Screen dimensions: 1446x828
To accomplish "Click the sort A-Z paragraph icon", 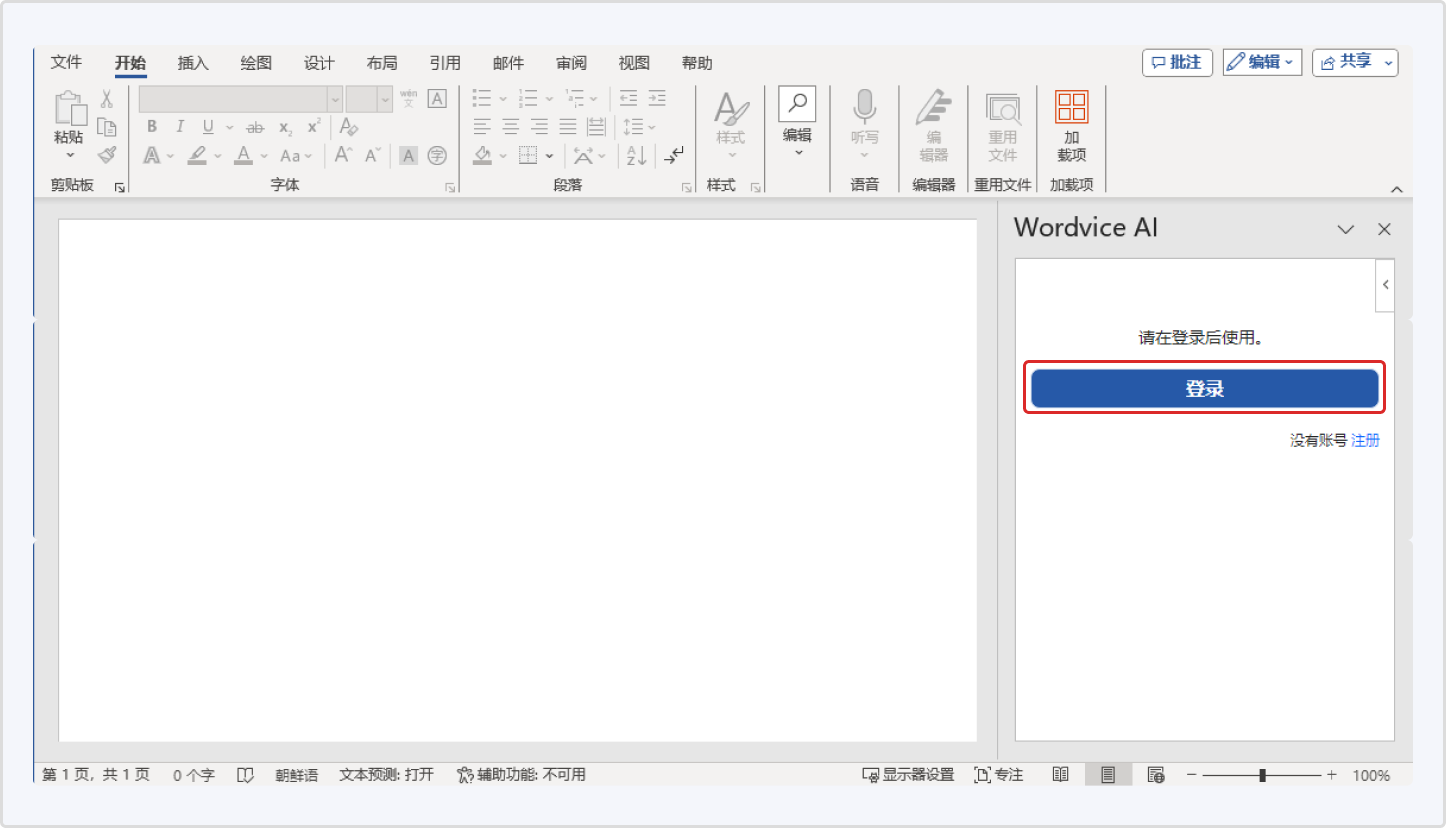I will pyautogui.click(x=636, y=155).
